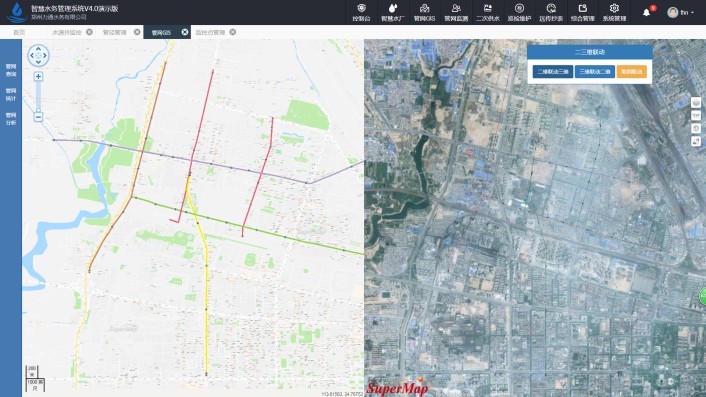The width and height of the screenshot is (706, 397).
Task: Click the 二维联动三维 button
Action: pos(552,72)
